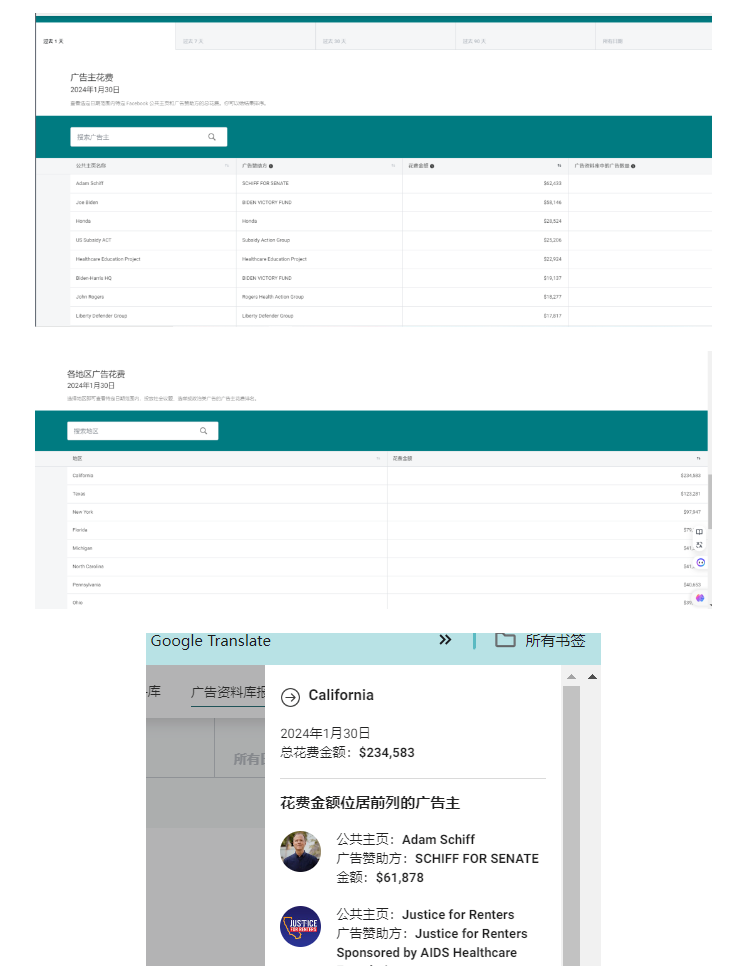Click sort arrows of region table 花费金额 column
Screen dimensions: 733x966
click(698, 458)
